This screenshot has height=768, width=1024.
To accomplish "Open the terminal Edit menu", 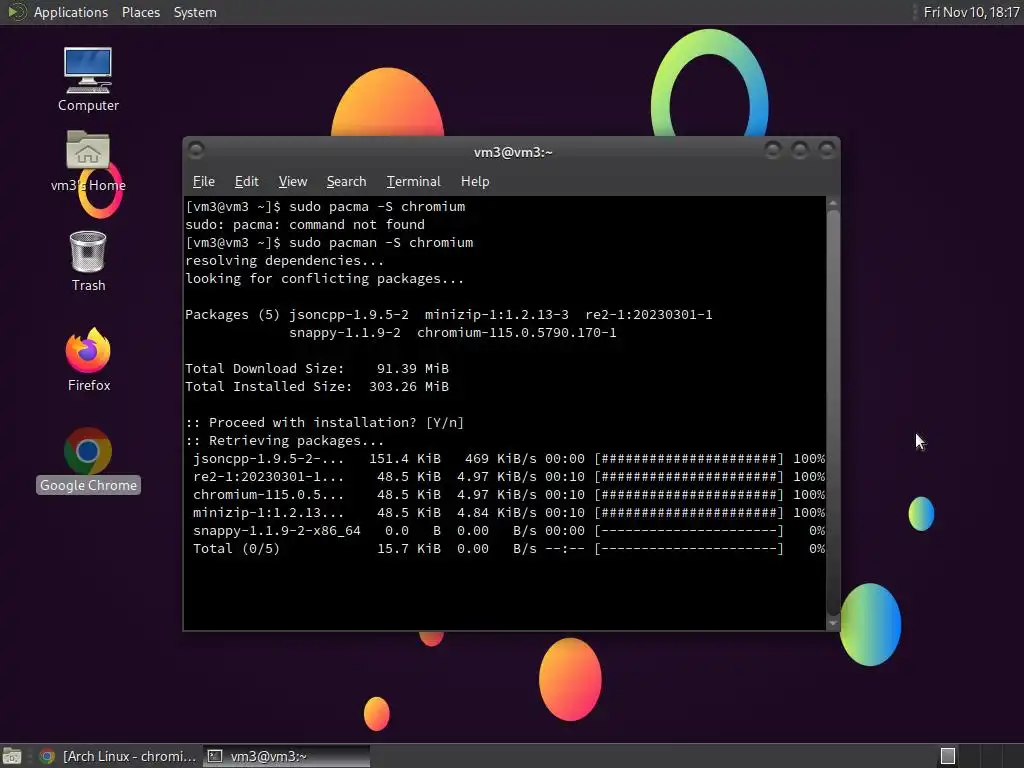I will tap(246, 182).
